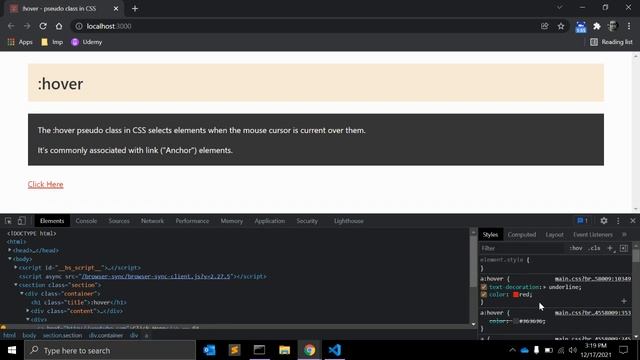Open main.css link of first a:hover rule
The height and width of the screenshot is (360, 640).
pyautogui.click(x=593, y=279)
